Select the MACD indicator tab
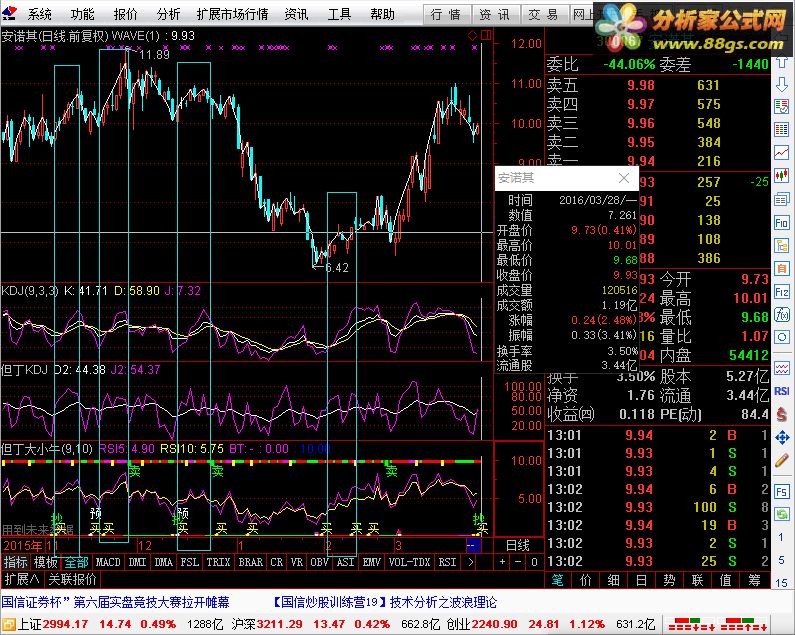The width and height of the screenshot is (795, 635). (x=108, y=562)
